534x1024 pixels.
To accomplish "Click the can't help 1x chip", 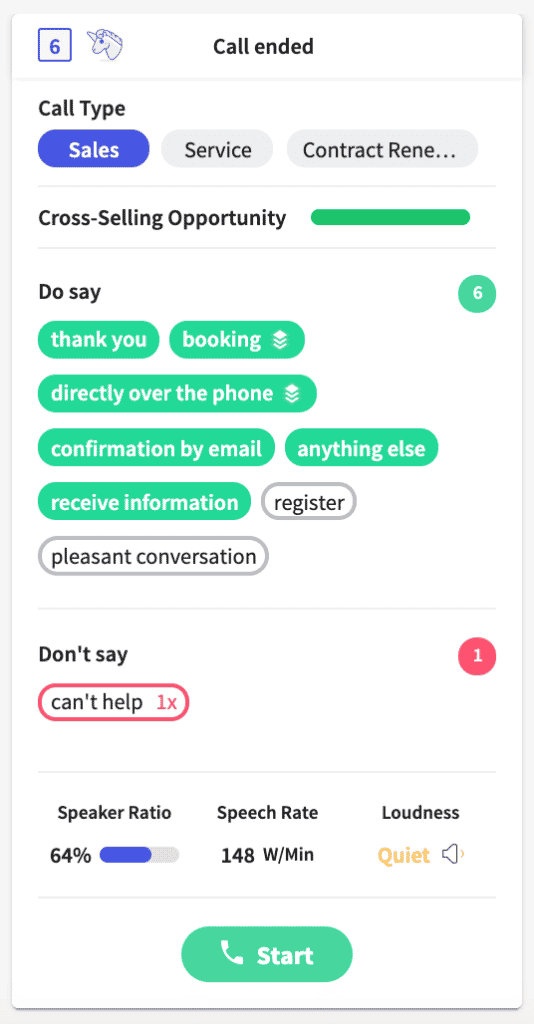I will point(114,702).
